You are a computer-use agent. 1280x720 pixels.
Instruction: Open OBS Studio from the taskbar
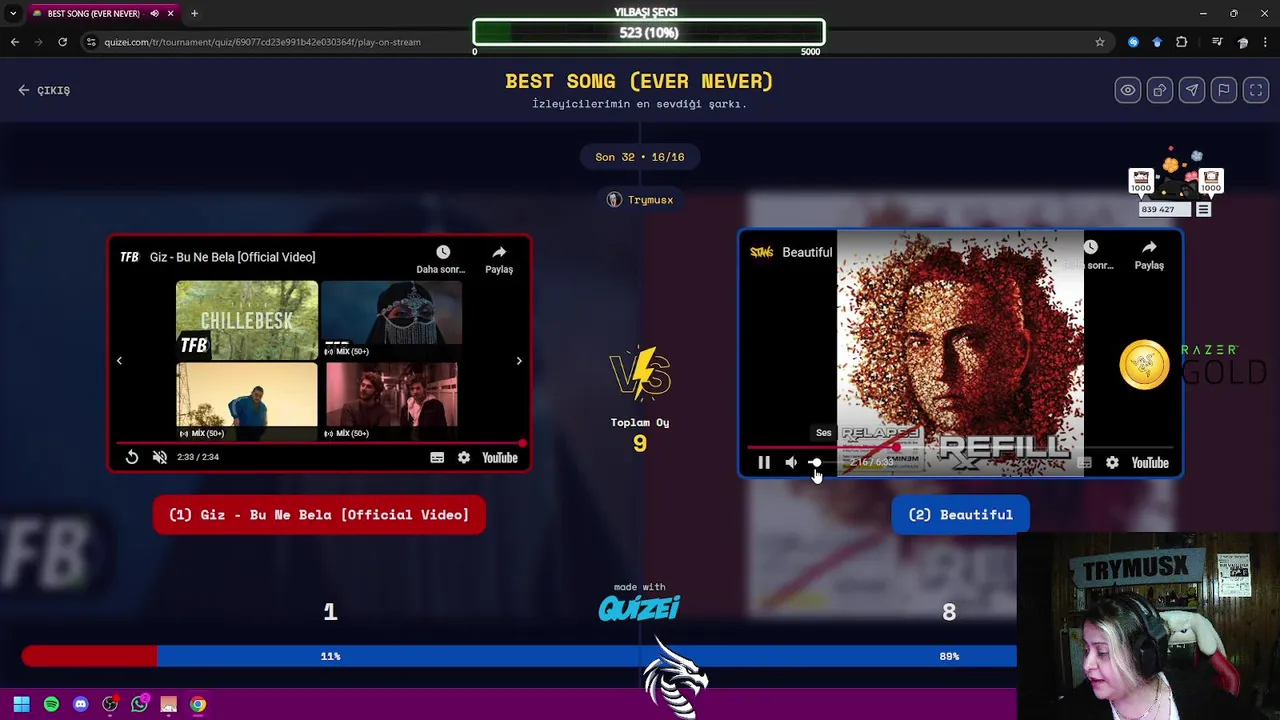click(110, 704)
